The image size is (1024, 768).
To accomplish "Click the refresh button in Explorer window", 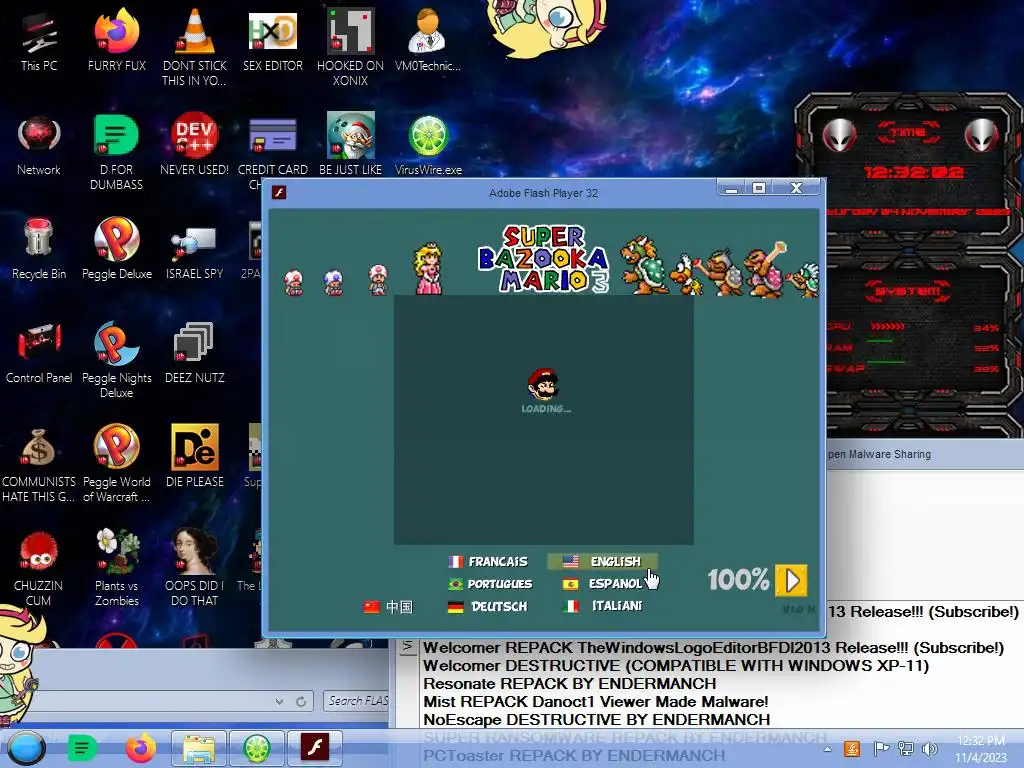I will click(x=301, y=701).
